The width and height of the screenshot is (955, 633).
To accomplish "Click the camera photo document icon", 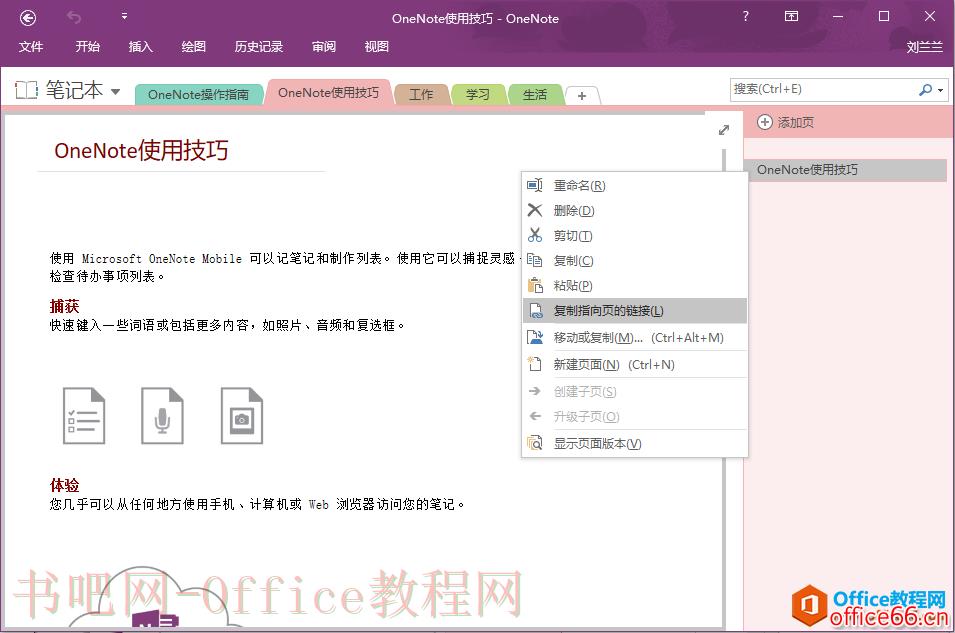I will point(242,416).
